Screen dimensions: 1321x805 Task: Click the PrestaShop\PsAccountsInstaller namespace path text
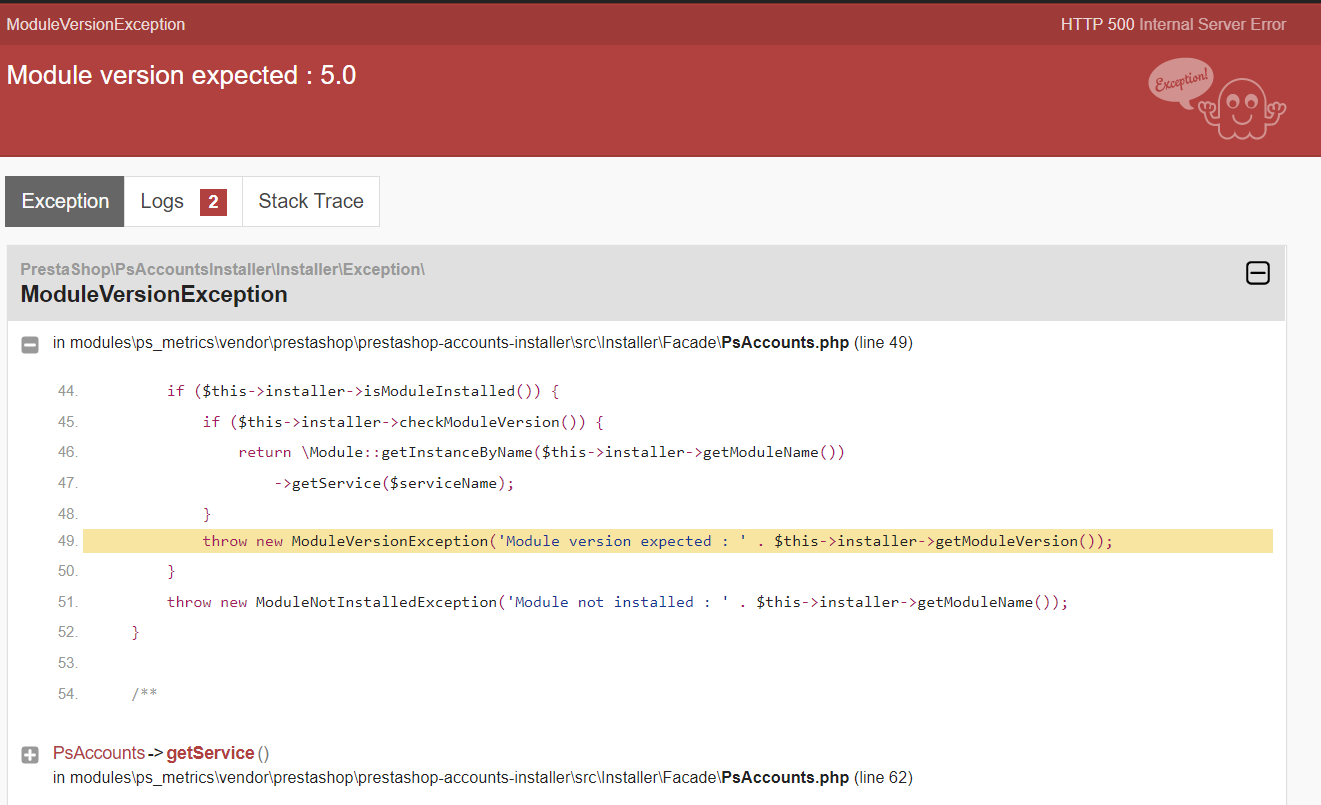click(x=223, y=269)
